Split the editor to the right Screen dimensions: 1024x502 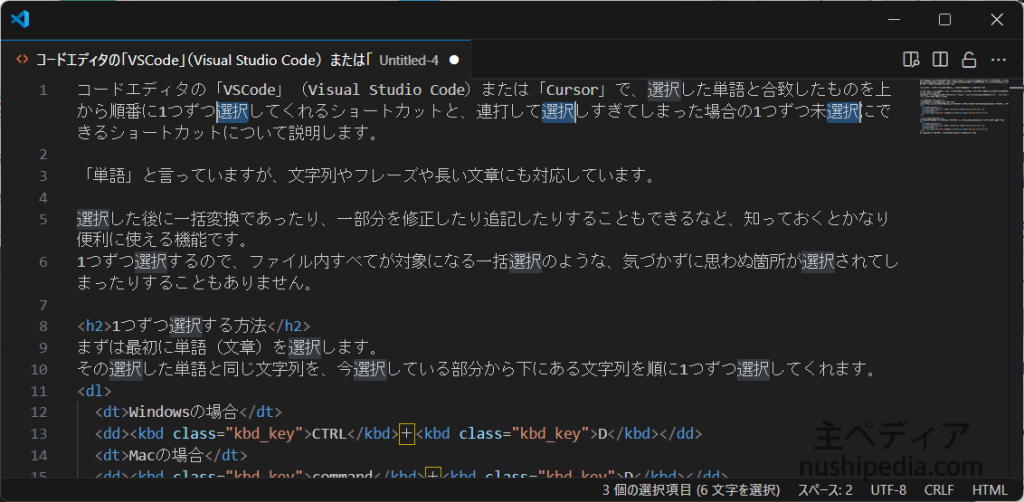940,60
